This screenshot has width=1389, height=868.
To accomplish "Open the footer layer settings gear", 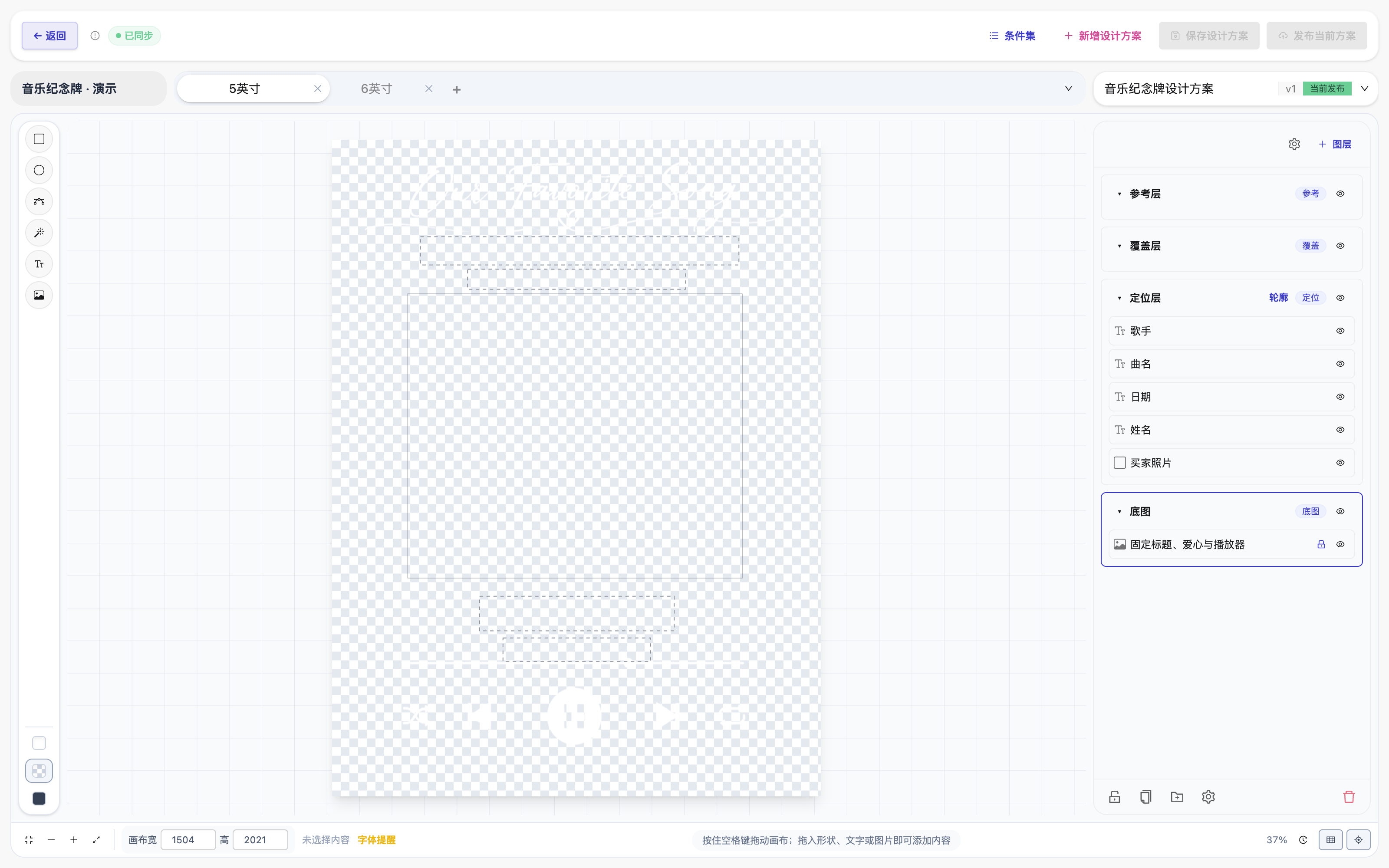I will coord(1208,797).
